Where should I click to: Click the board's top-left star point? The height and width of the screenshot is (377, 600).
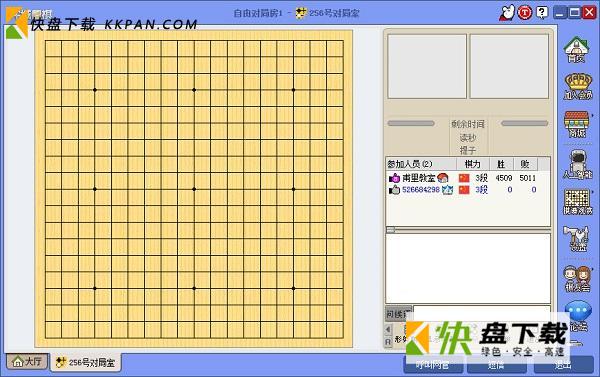coord(95,90)
